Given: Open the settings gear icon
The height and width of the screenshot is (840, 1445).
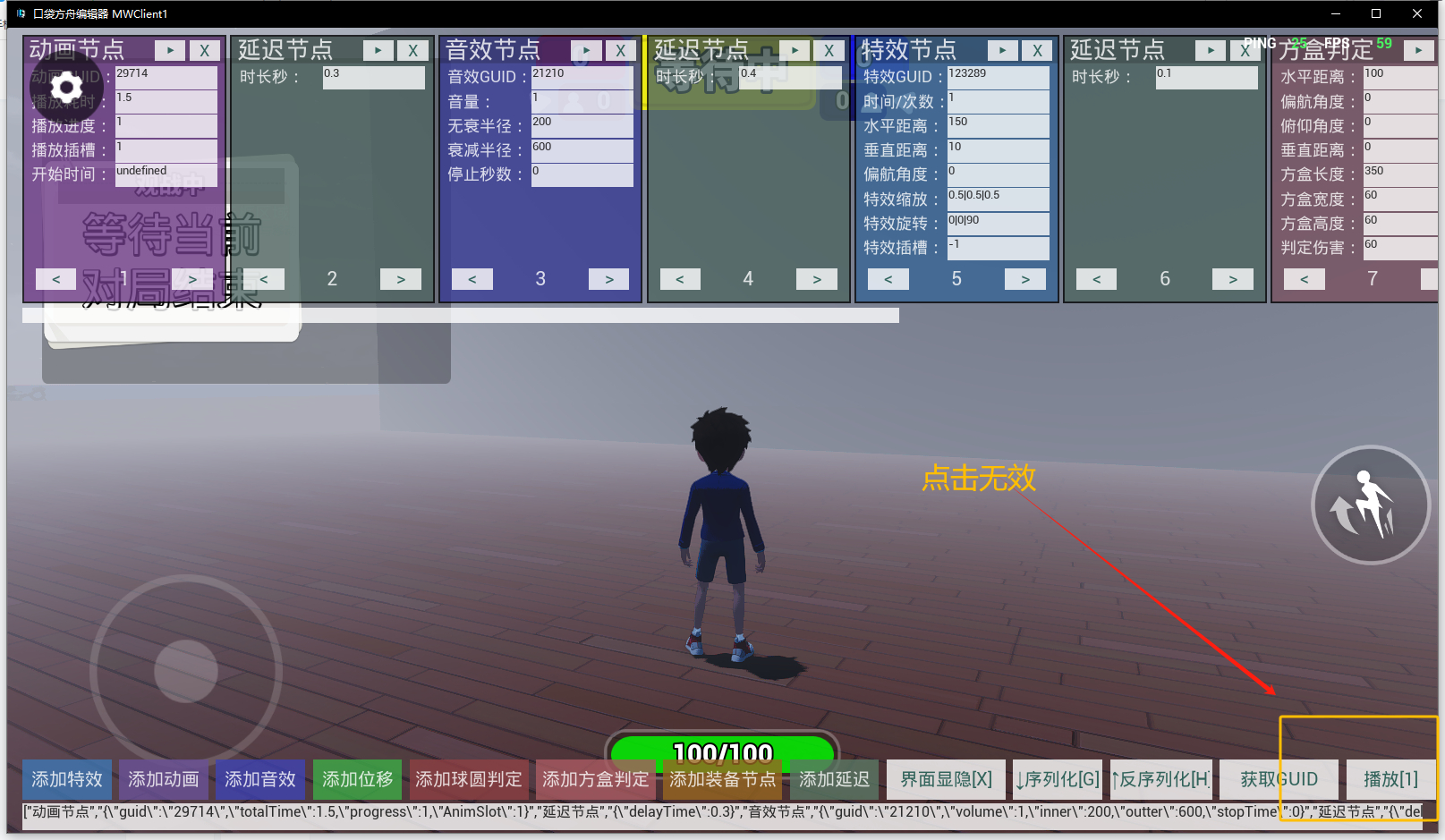Looking at the screenshot, I should point(65,88).
